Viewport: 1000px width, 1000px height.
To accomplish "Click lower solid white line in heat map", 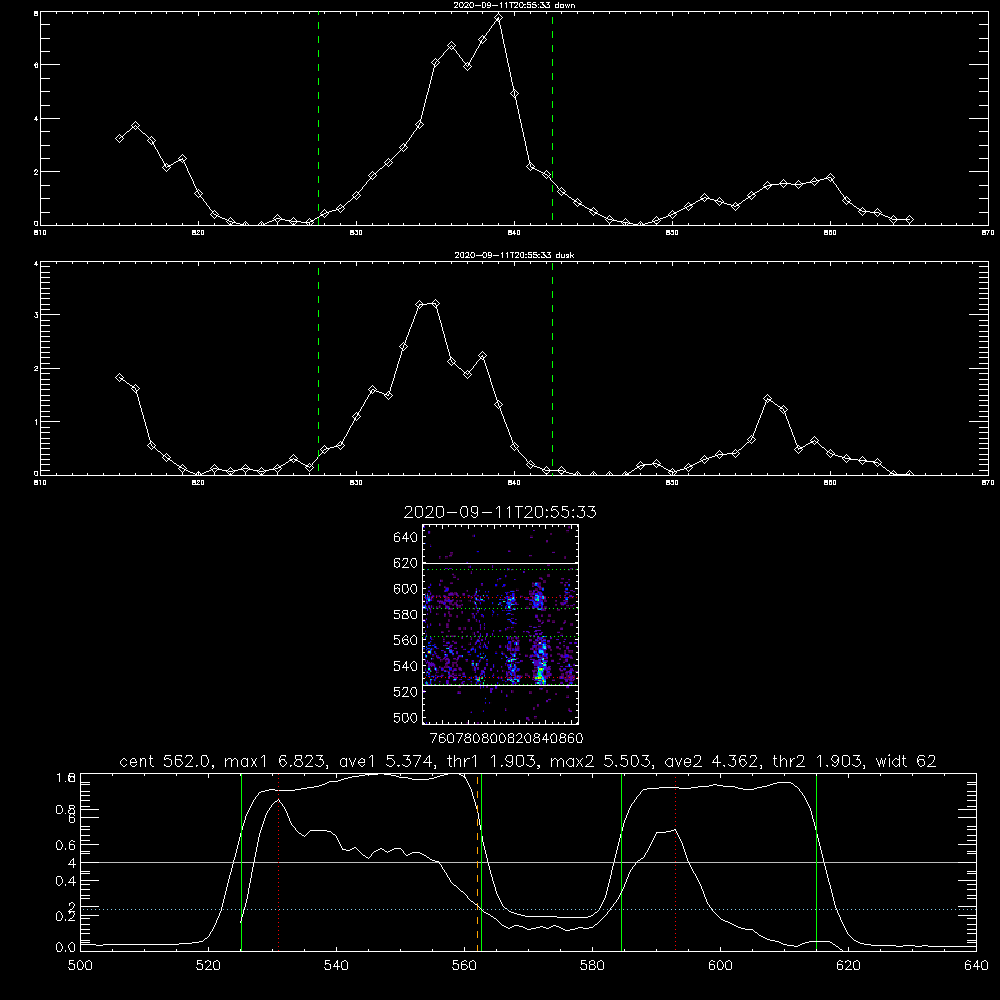I will pyautogui.click(x=501, y=685).
